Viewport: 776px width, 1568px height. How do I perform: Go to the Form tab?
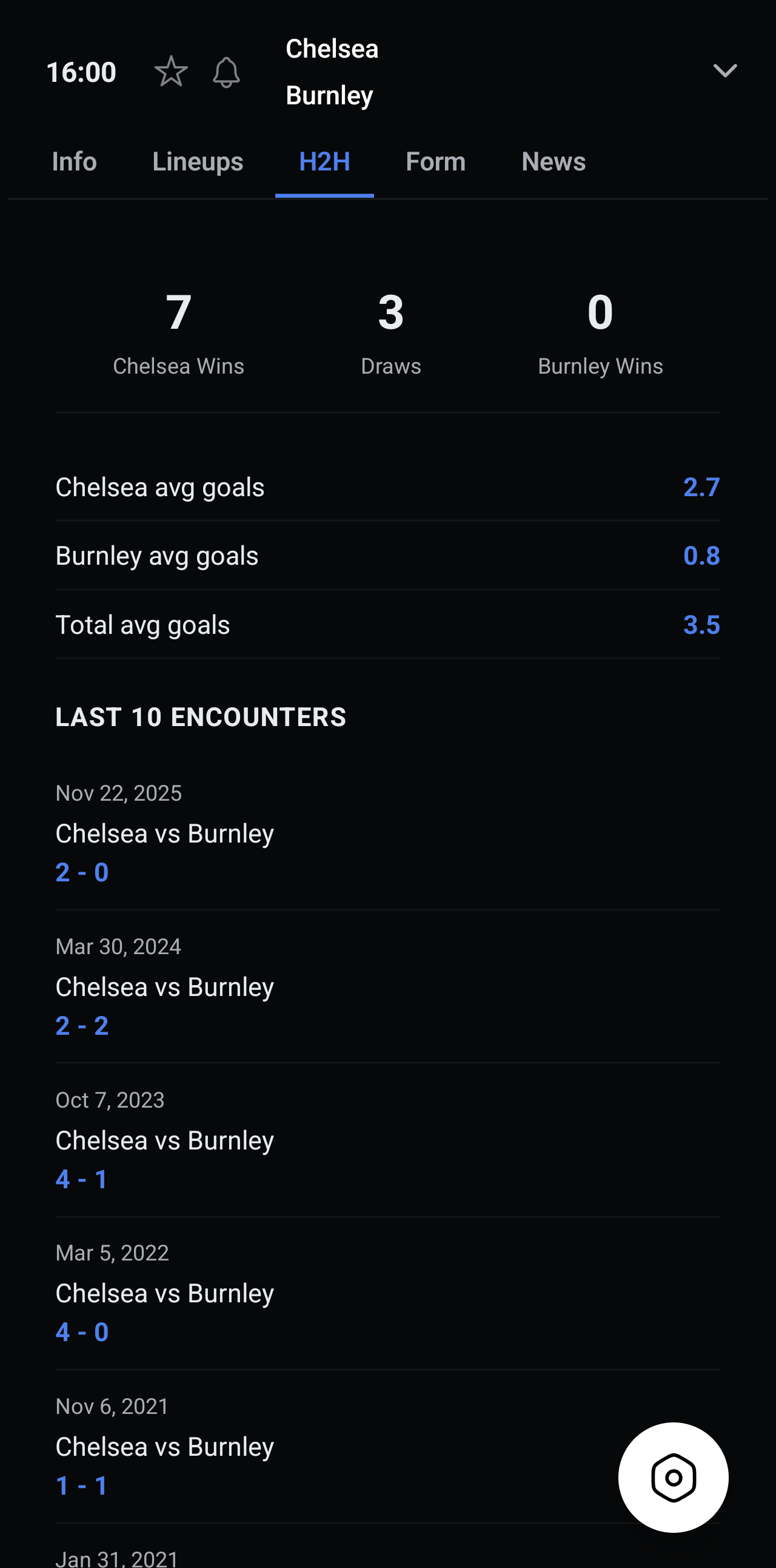[435, 162]
